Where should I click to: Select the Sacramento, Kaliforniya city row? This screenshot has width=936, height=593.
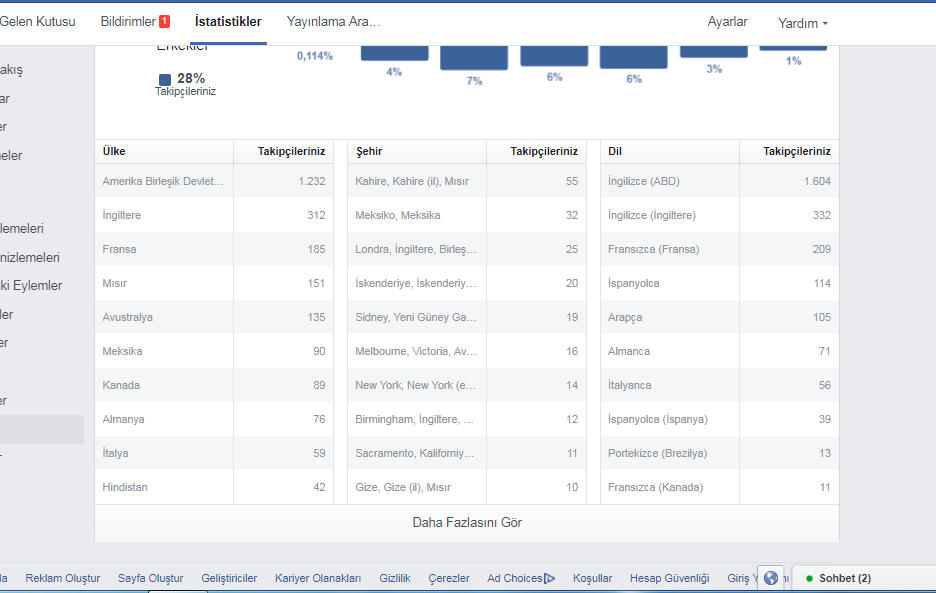[x=467, y=453]
